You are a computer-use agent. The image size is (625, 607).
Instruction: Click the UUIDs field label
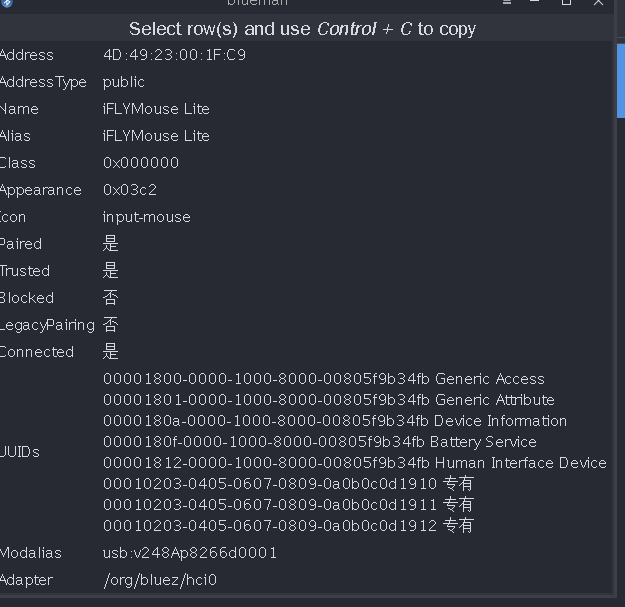coord(20,452)
